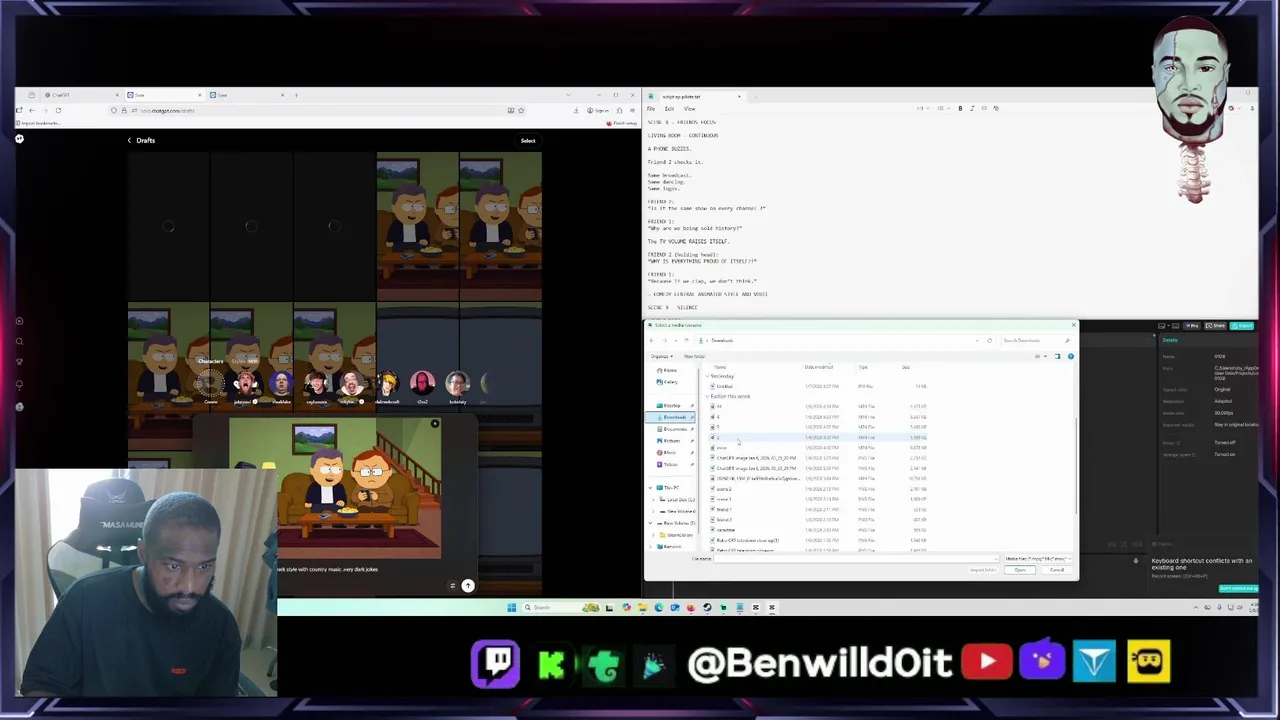Expand the Network tree node

pyautogui.click(x=650, y=547)
